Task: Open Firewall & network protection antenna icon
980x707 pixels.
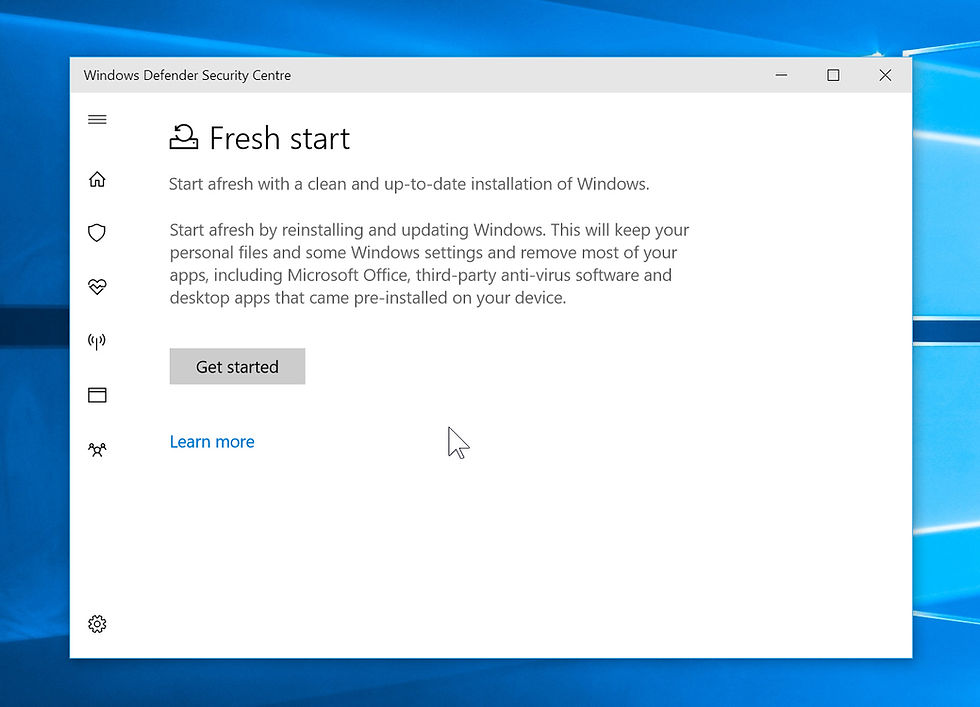Action: (97, 341)
